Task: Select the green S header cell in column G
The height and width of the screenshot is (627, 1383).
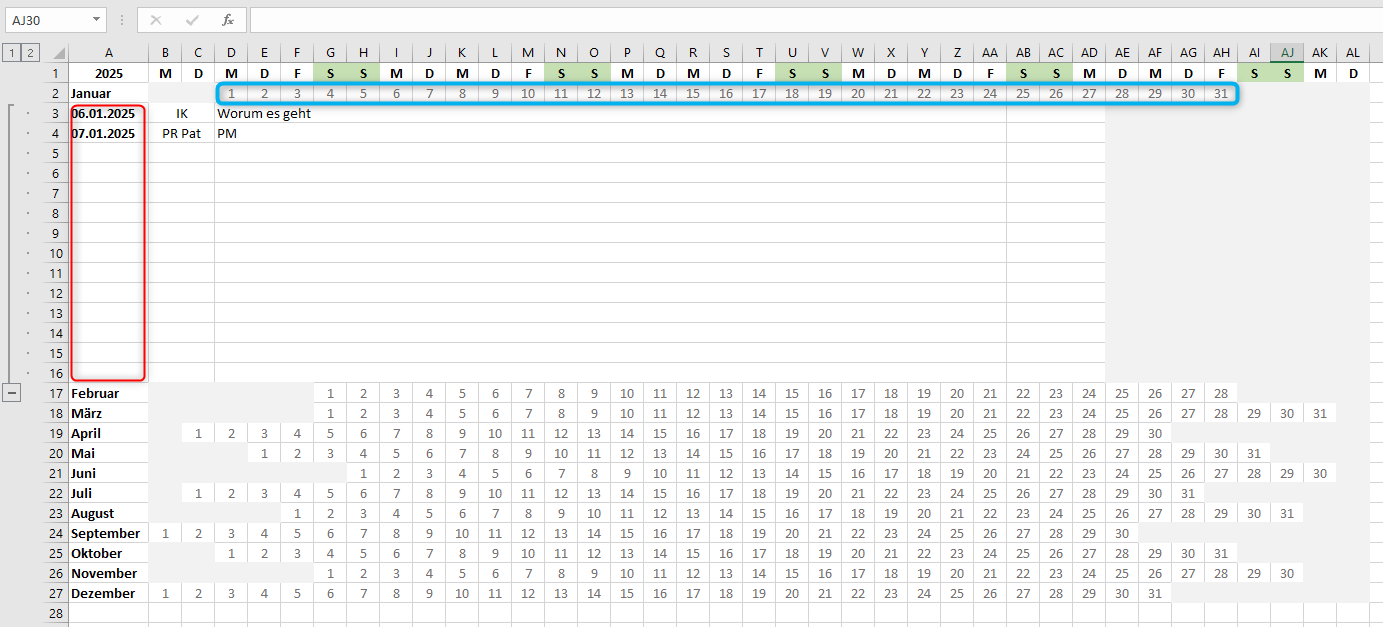Action: tap(330, 73)
